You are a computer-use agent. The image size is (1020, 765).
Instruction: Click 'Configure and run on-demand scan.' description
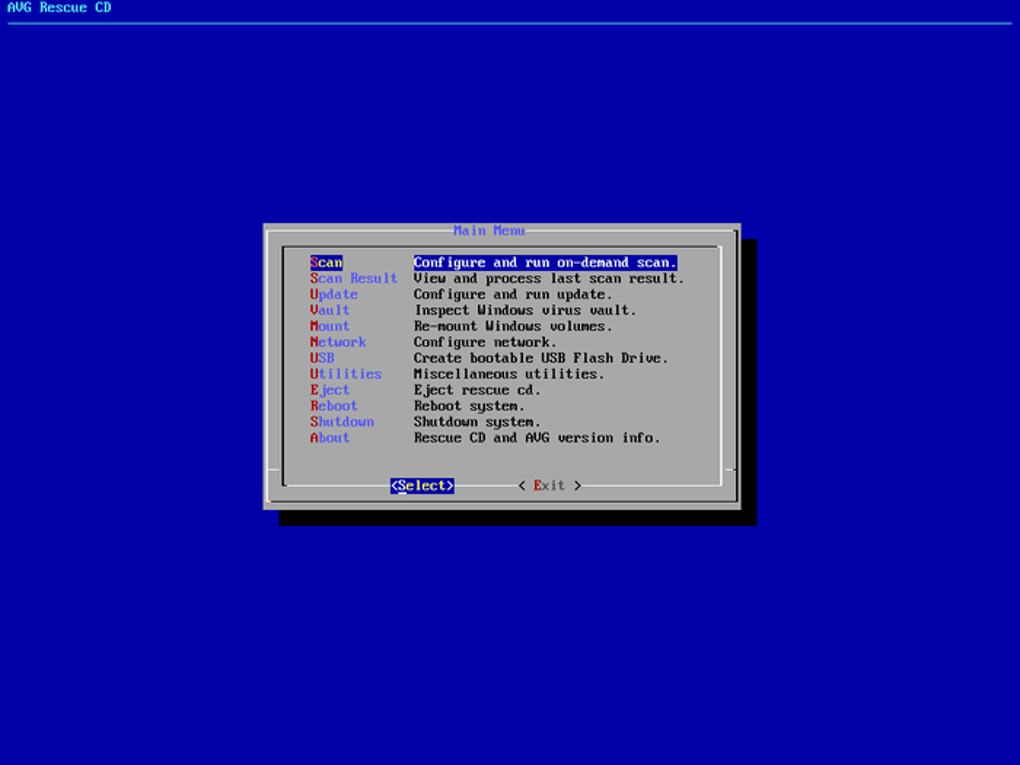point(545,263)
